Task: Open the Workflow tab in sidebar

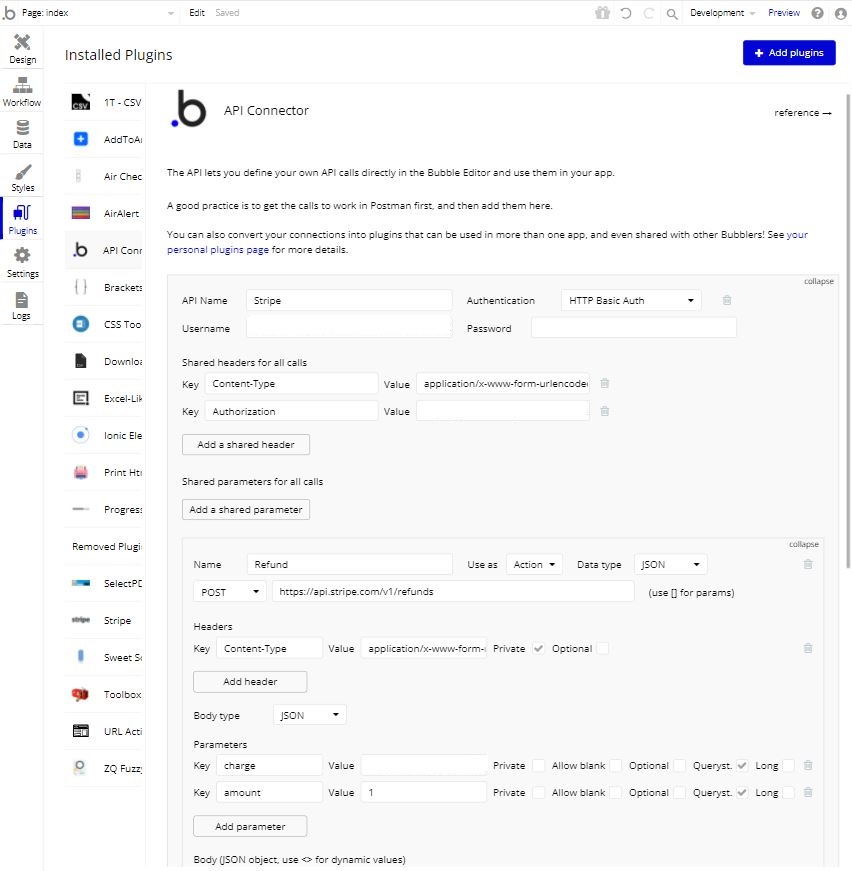Action: point(22,92)
